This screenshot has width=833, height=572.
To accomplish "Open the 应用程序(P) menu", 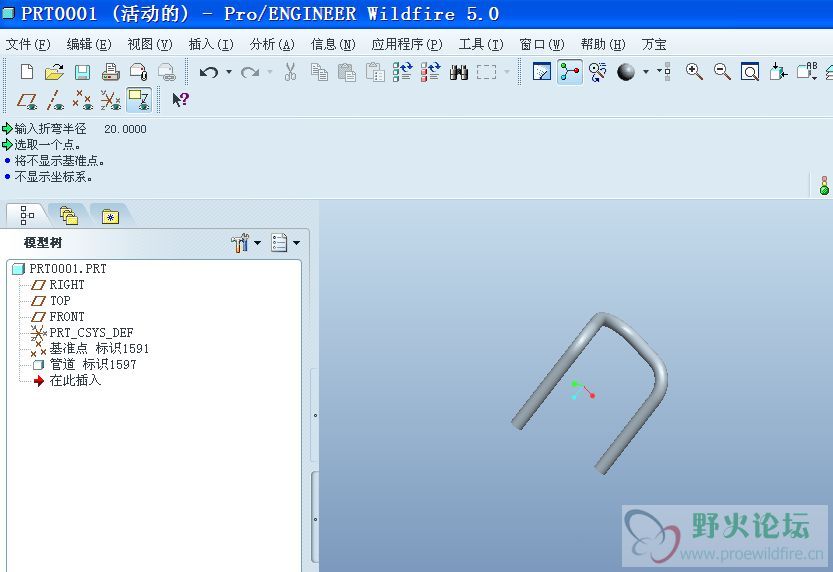I will 407,44.
